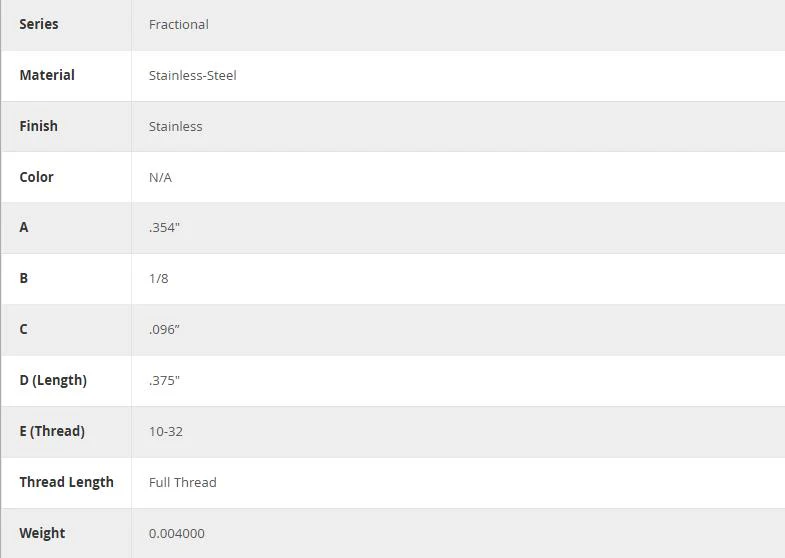Select the N/A color value

(x=160, y=178)
